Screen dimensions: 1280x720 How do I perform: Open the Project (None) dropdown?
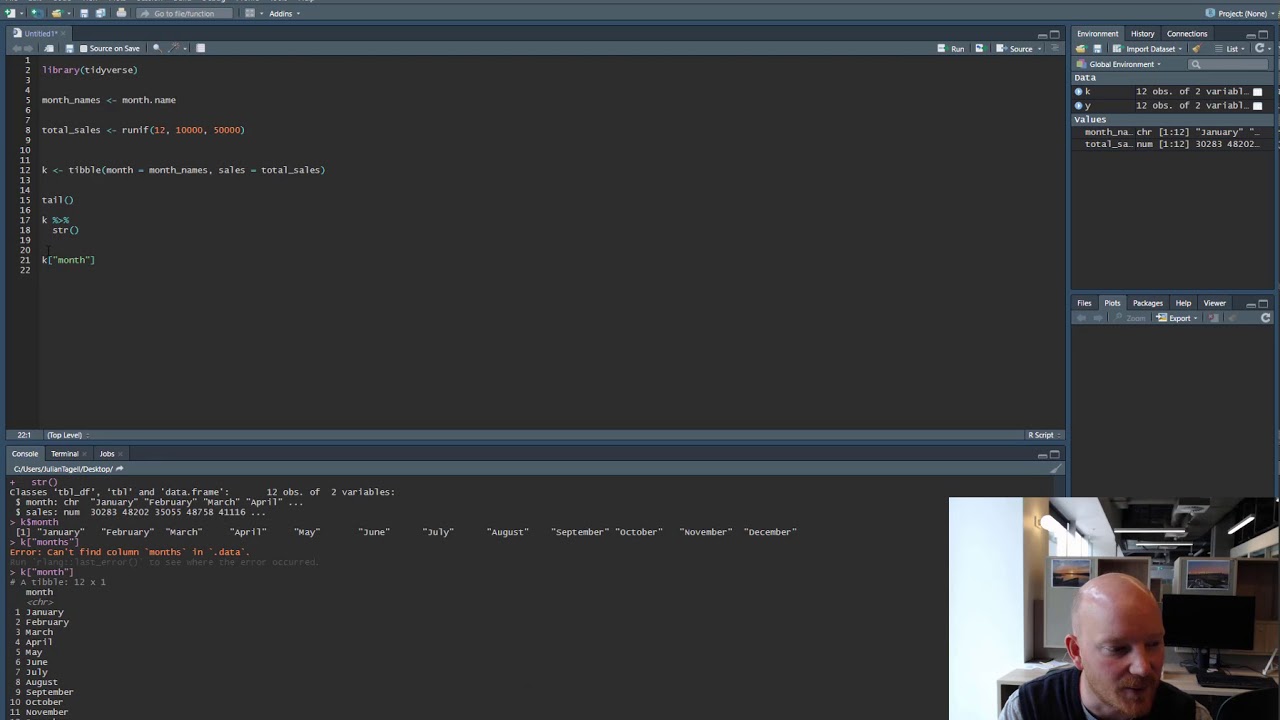(1240, 13)
